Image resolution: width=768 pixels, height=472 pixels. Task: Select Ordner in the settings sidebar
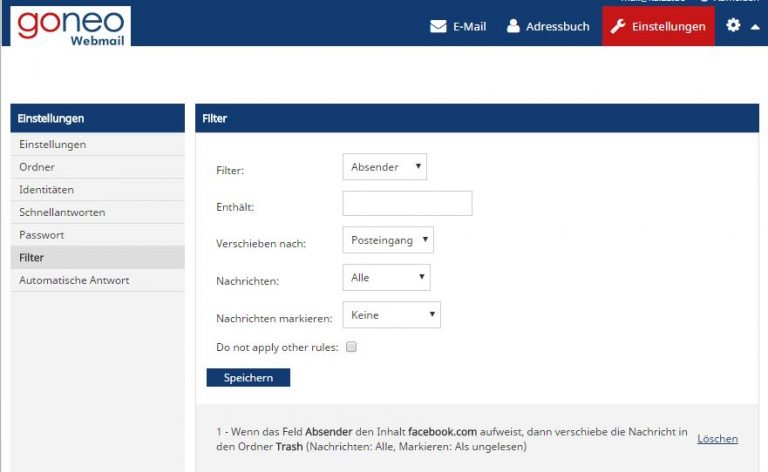coord(97,167)
